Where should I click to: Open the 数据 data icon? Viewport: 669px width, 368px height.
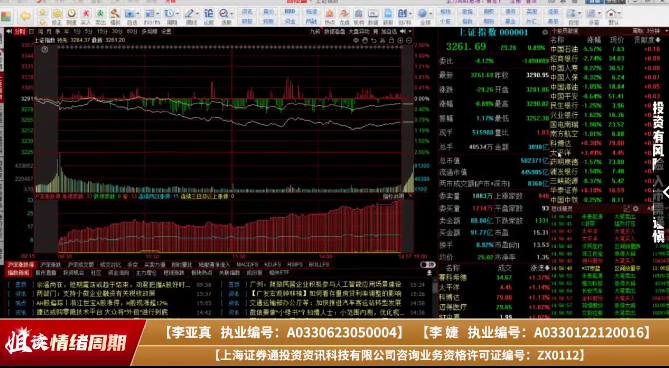373,16
